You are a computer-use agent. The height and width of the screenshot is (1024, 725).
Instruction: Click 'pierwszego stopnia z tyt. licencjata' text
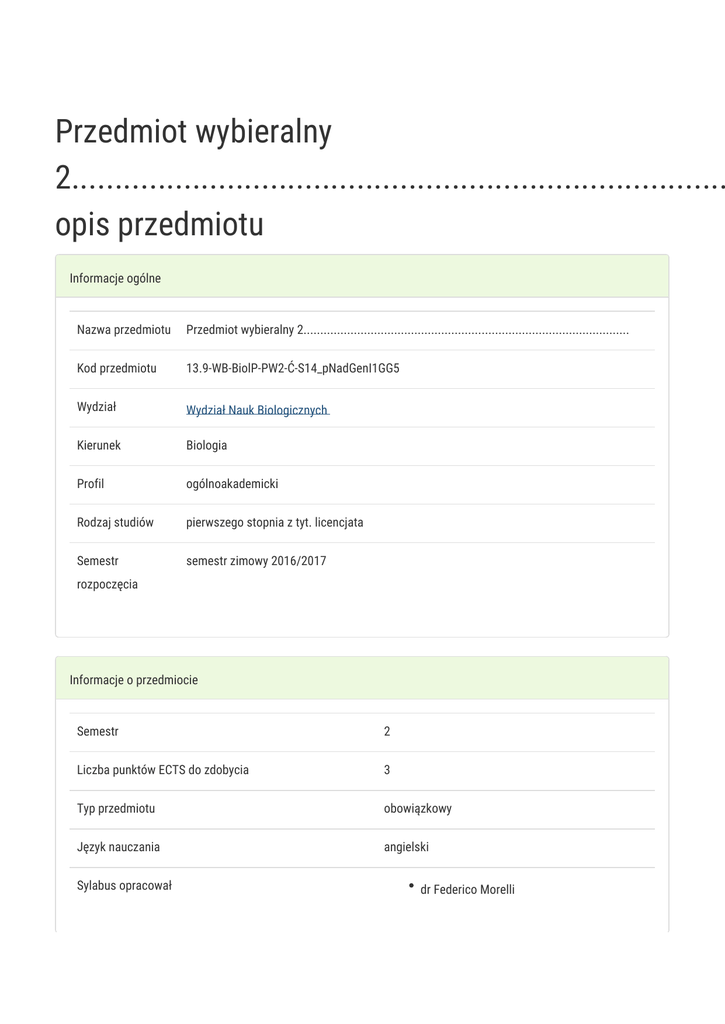click(x=274, y=522)
